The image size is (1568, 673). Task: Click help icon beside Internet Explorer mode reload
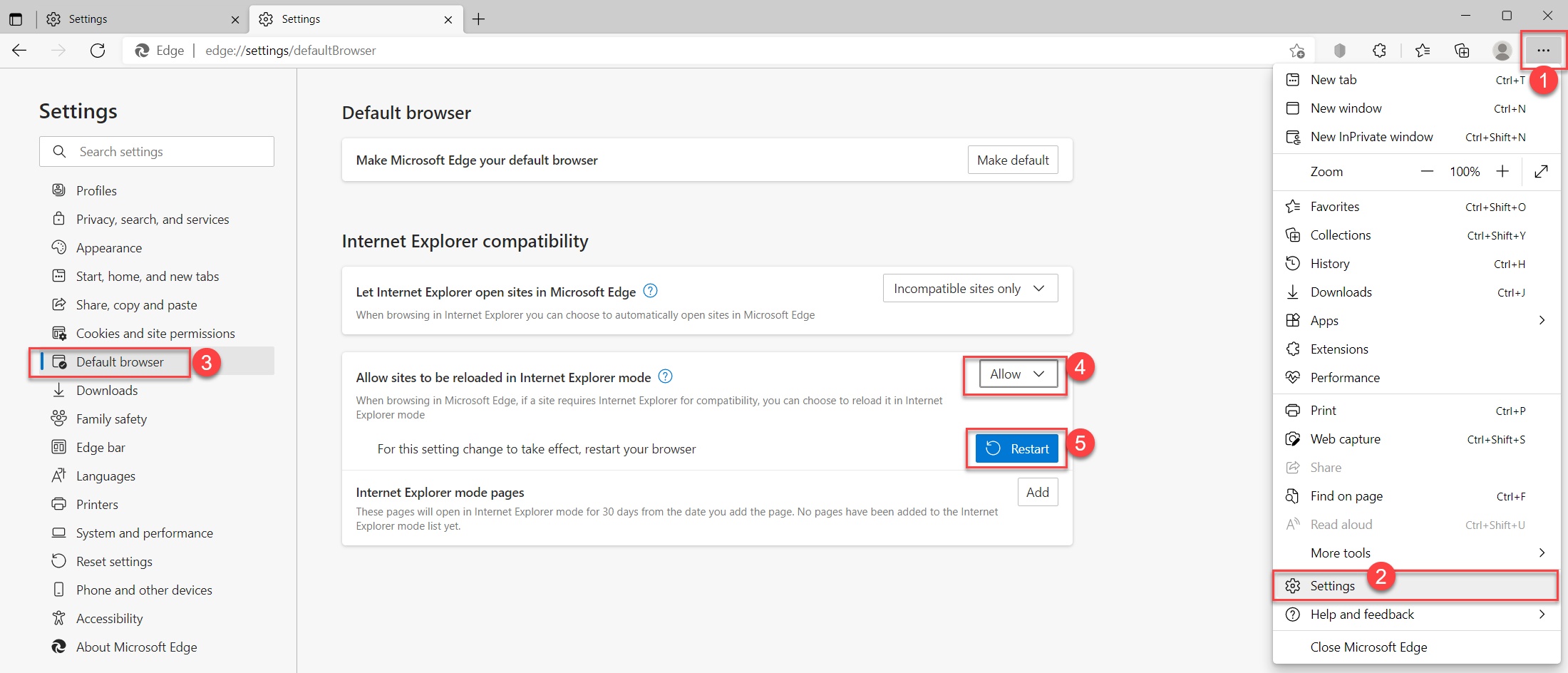(665, 376)
